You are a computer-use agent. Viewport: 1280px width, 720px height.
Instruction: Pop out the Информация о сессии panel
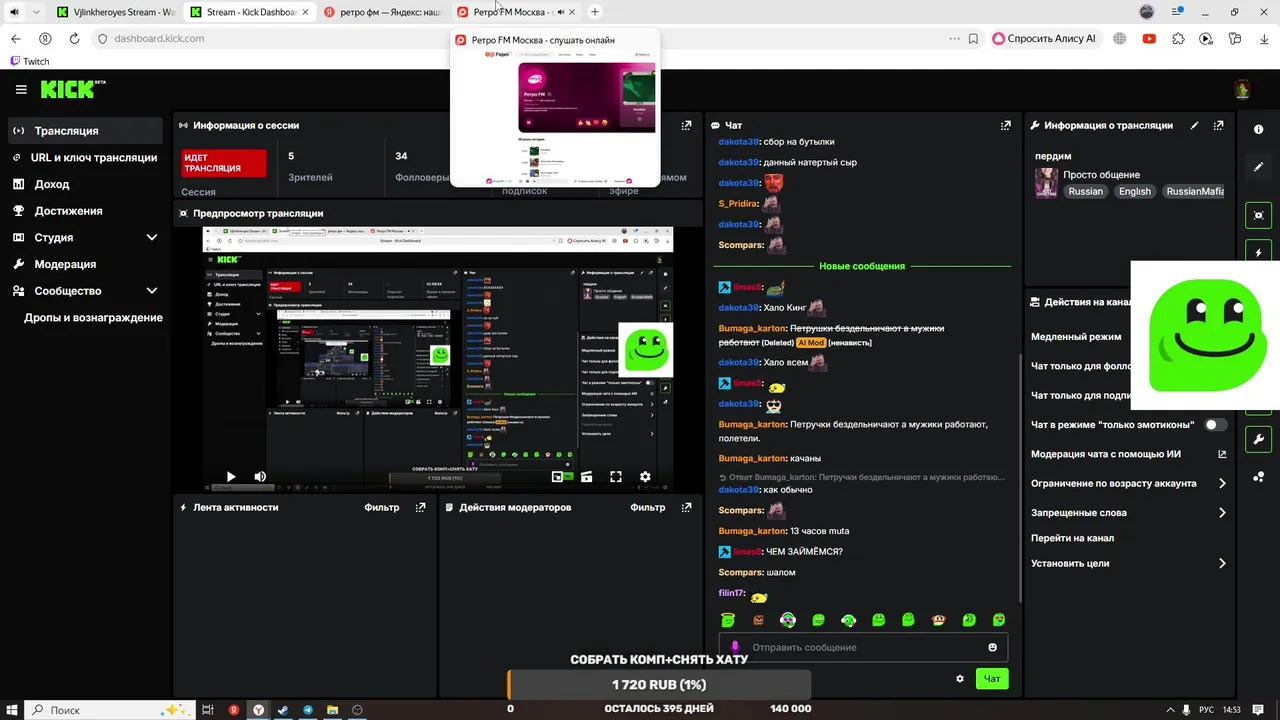click(x=686, y=126)
